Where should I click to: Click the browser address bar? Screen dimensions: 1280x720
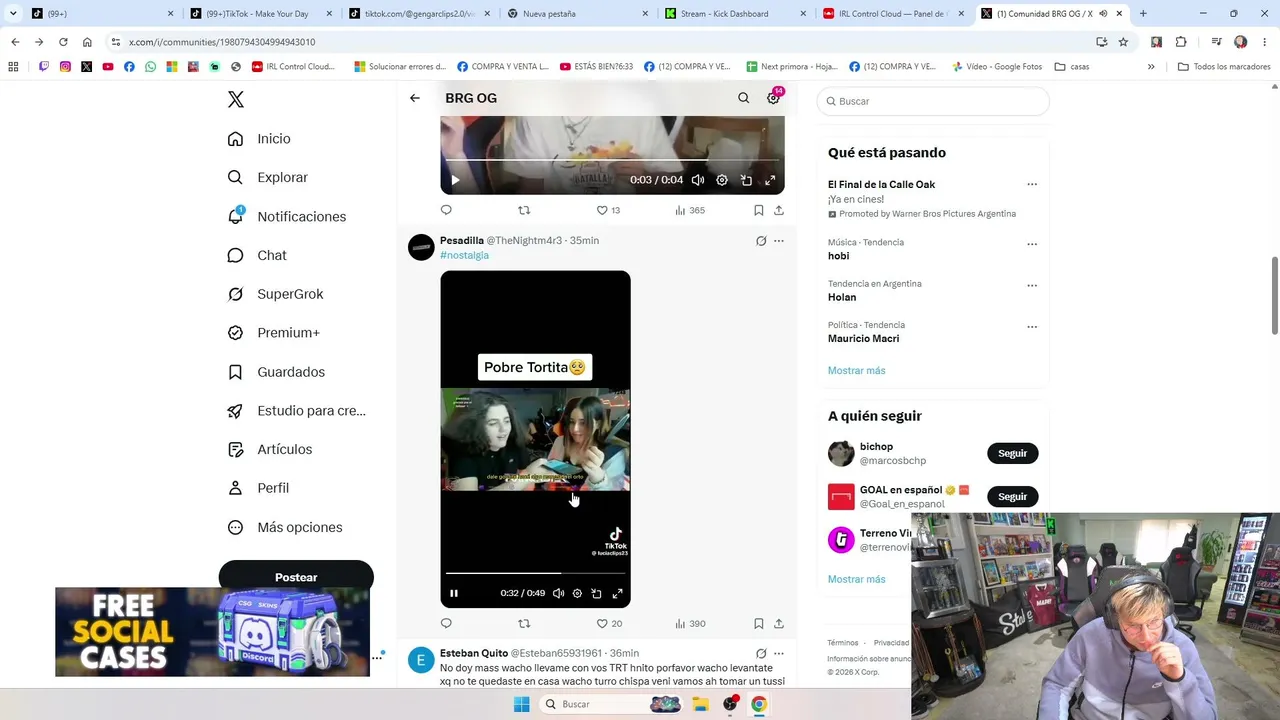pos(600,42)
